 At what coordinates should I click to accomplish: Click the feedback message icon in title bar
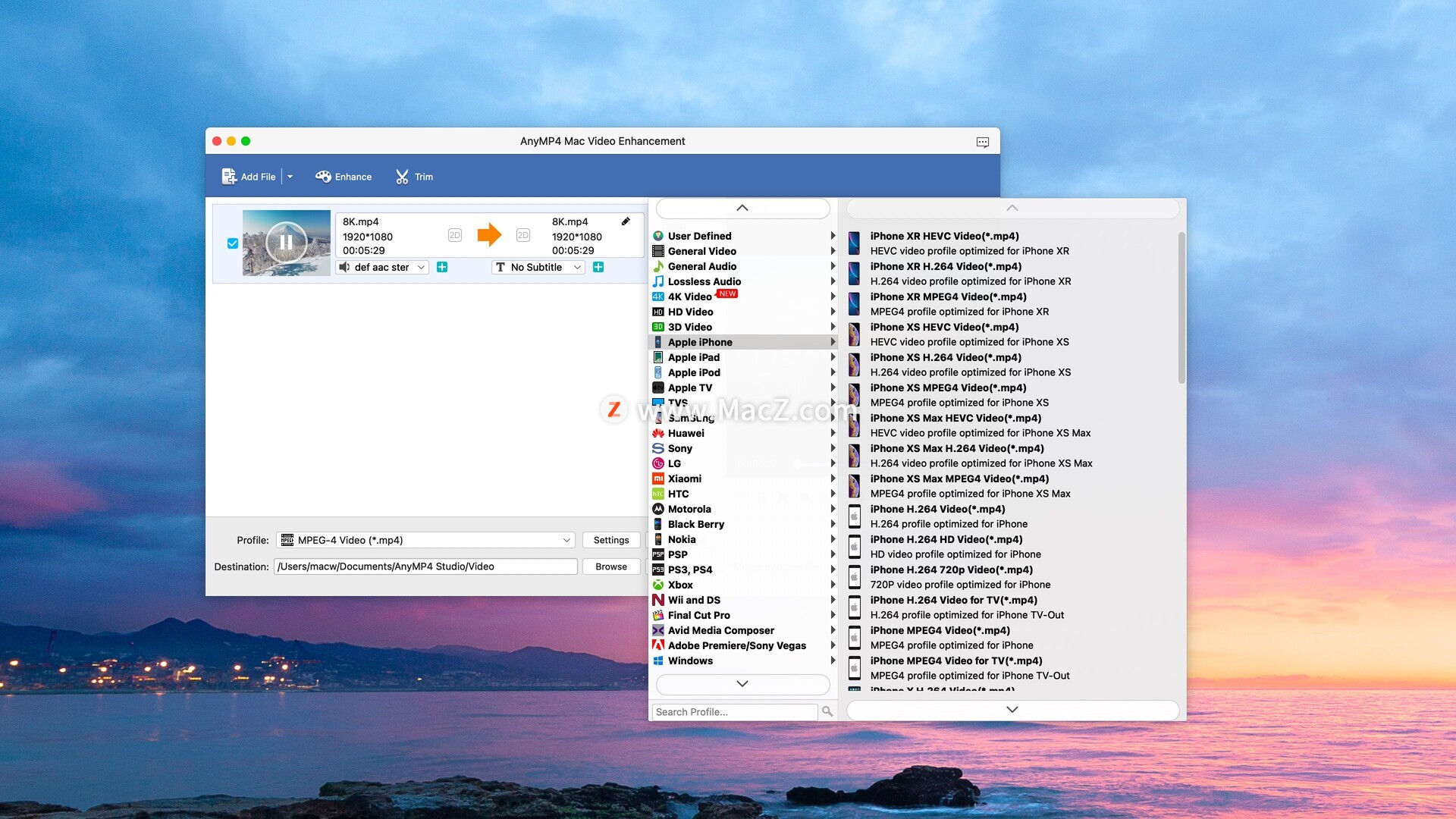(x=982, y=142)
